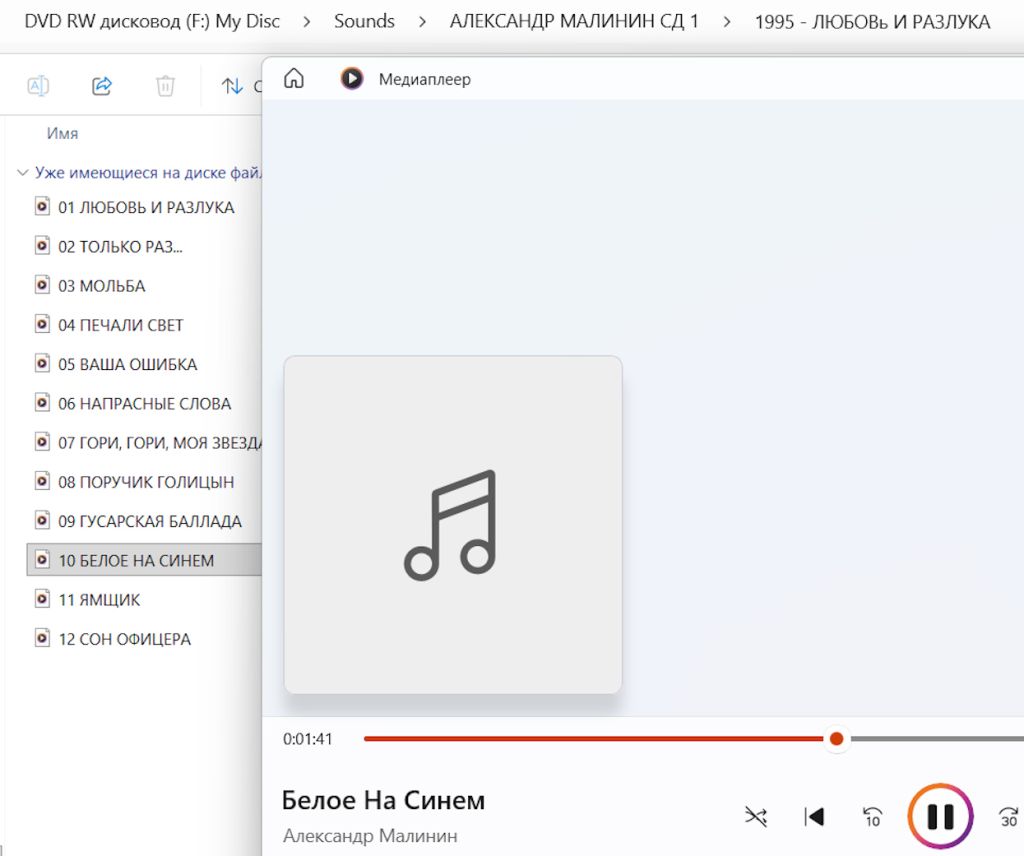Viewport: 1024px width, 856px height.
Task: Toggle shuffle playback
Action: [x=756, y=816]
